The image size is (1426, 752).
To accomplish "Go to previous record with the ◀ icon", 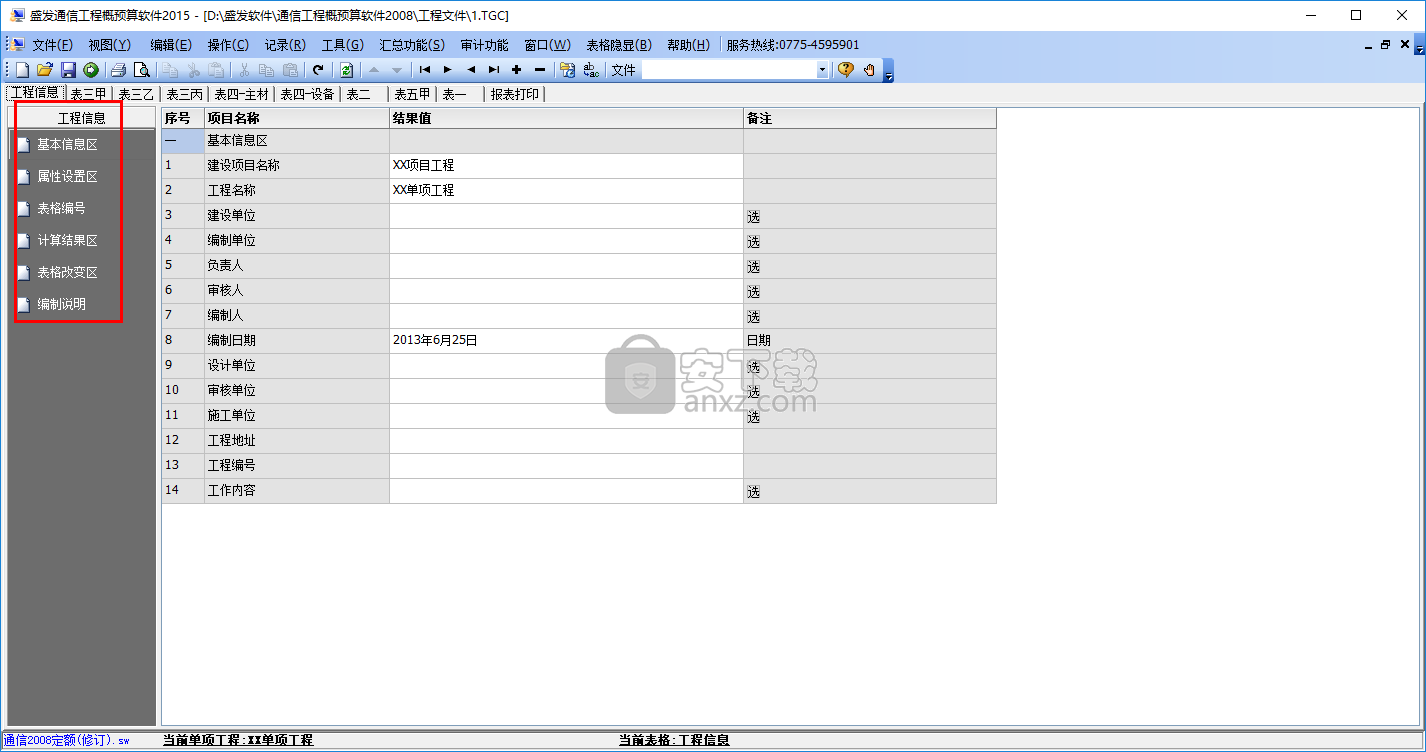I will 471,70.
